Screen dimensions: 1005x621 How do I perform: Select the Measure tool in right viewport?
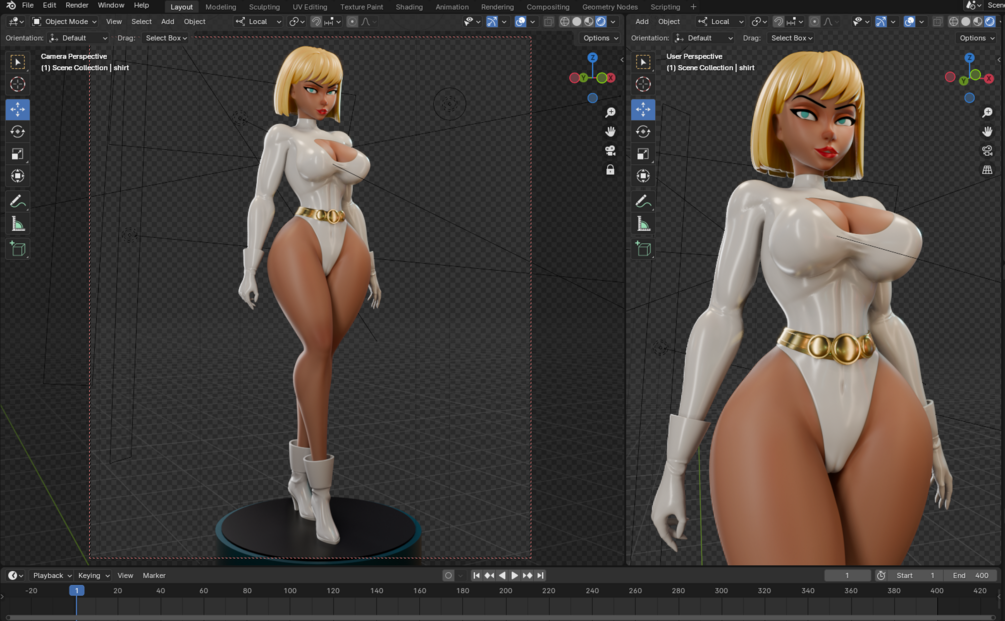point(643,224)
